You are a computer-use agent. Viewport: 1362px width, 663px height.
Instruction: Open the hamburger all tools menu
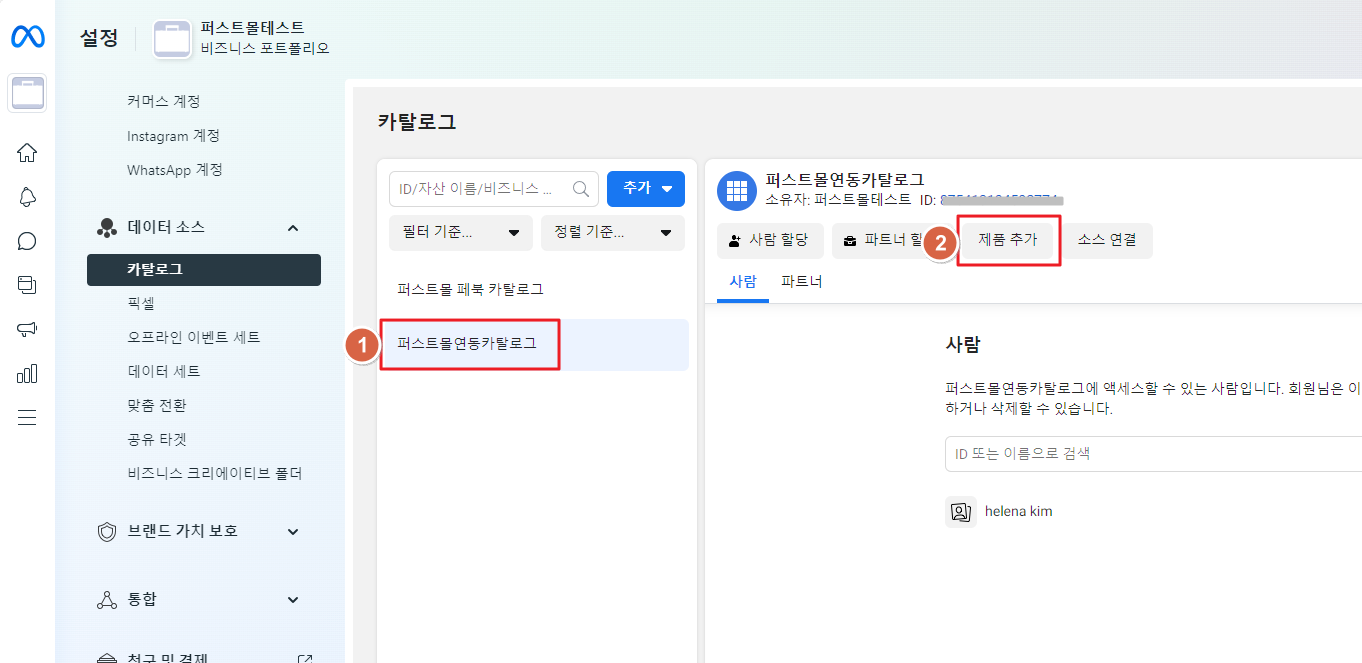click(27, 418)
